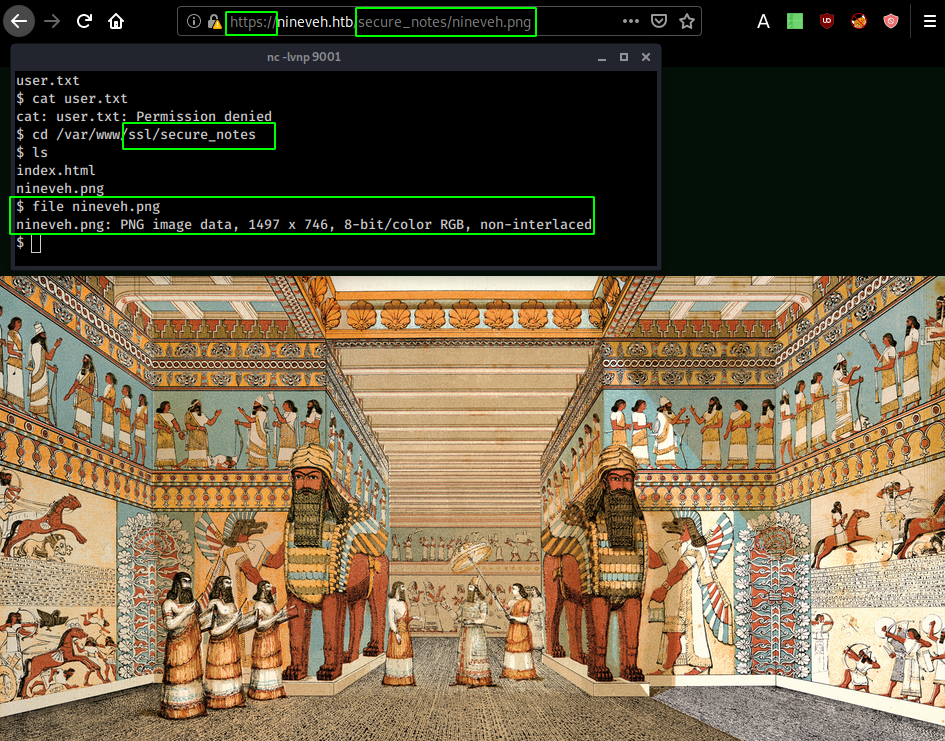The image size is (945, 741).
Task: Reload the current page
Action: pos(84,21)
